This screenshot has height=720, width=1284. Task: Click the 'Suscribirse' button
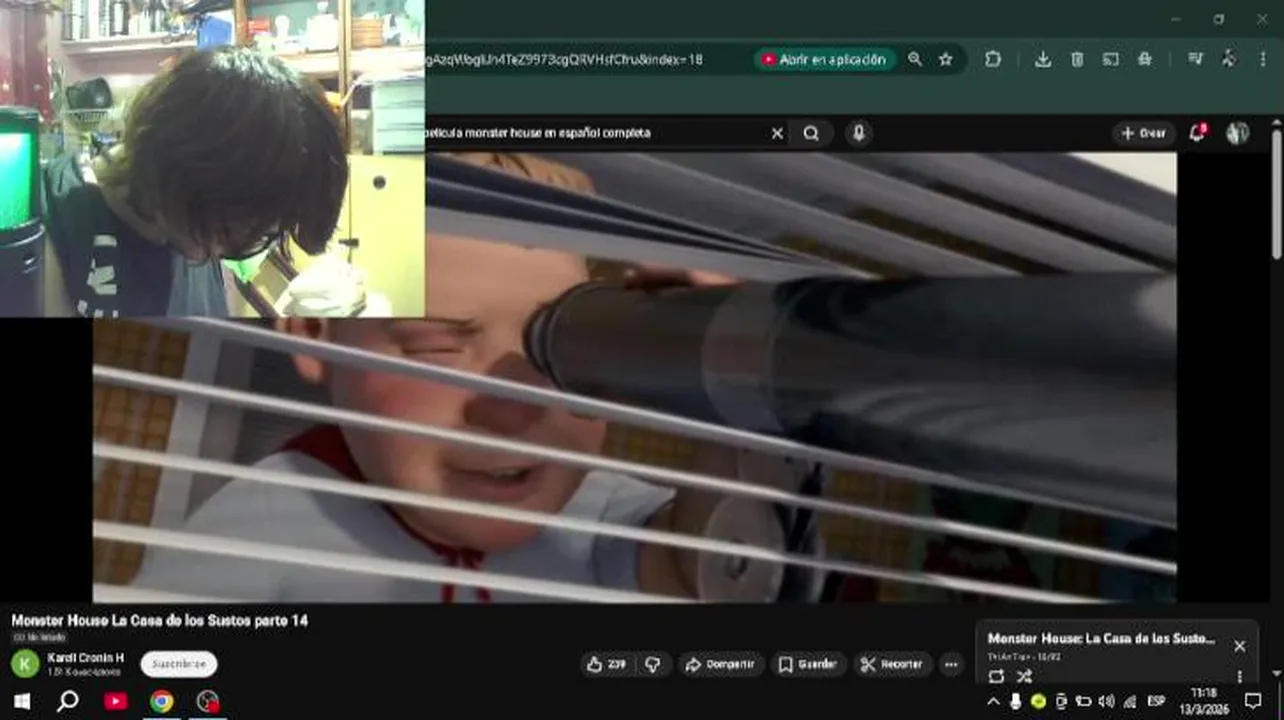(178, 664)
